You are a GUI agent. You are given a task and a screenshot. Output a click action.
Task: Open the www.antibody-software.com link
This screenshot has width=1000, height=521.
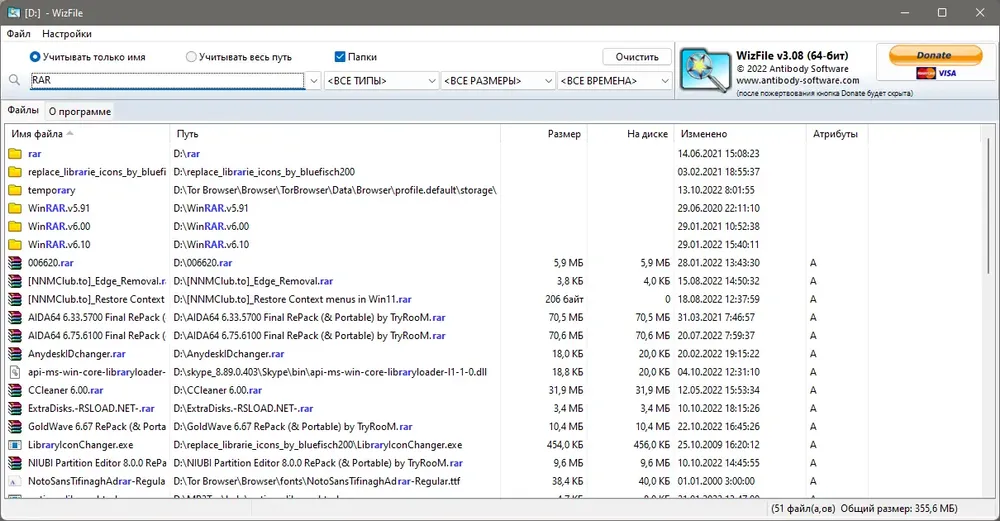[x=797, y=80]
